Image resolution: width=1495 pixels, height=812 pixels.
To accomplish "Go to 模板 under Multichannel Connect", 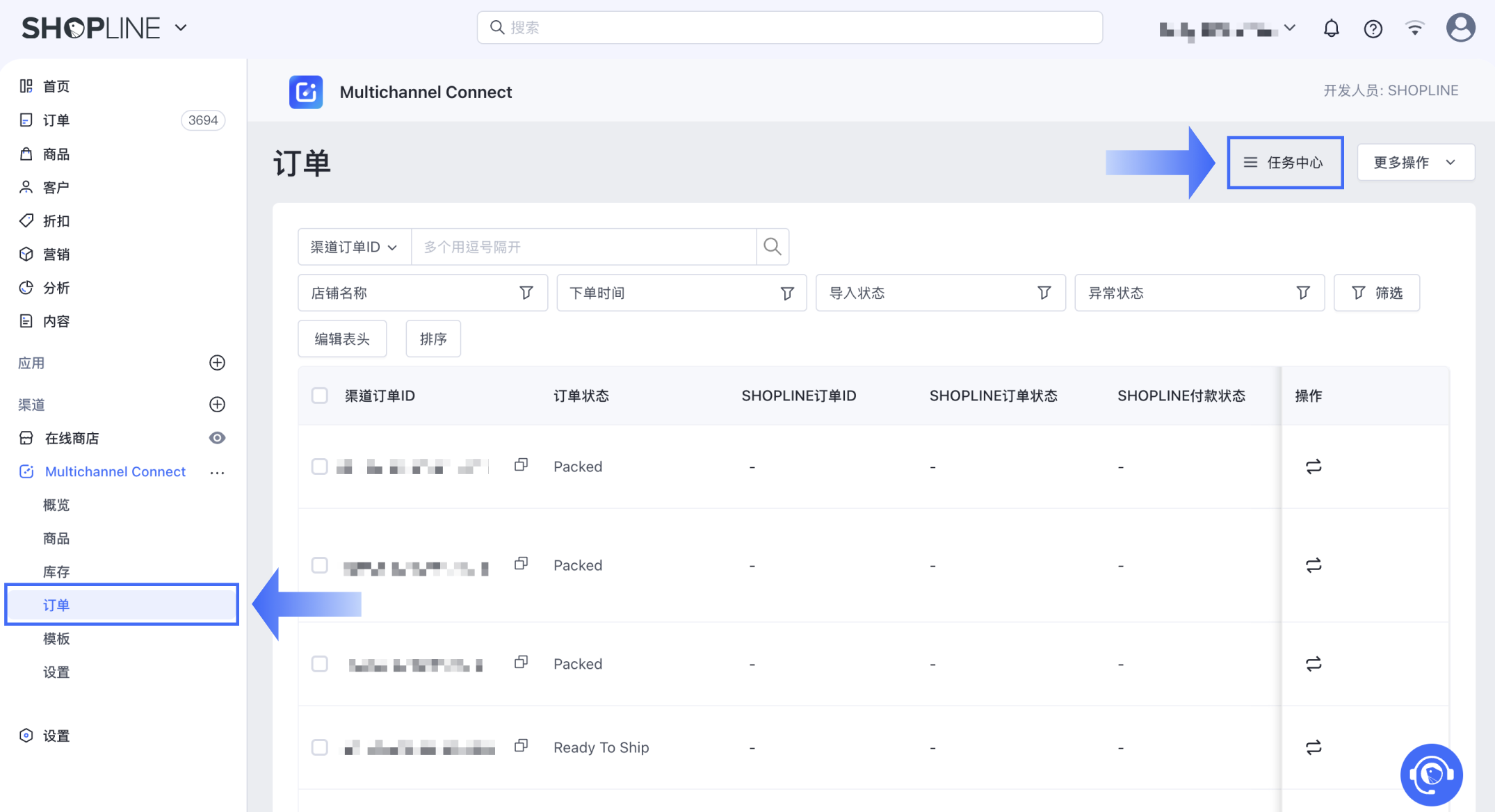I will point(57,638).
